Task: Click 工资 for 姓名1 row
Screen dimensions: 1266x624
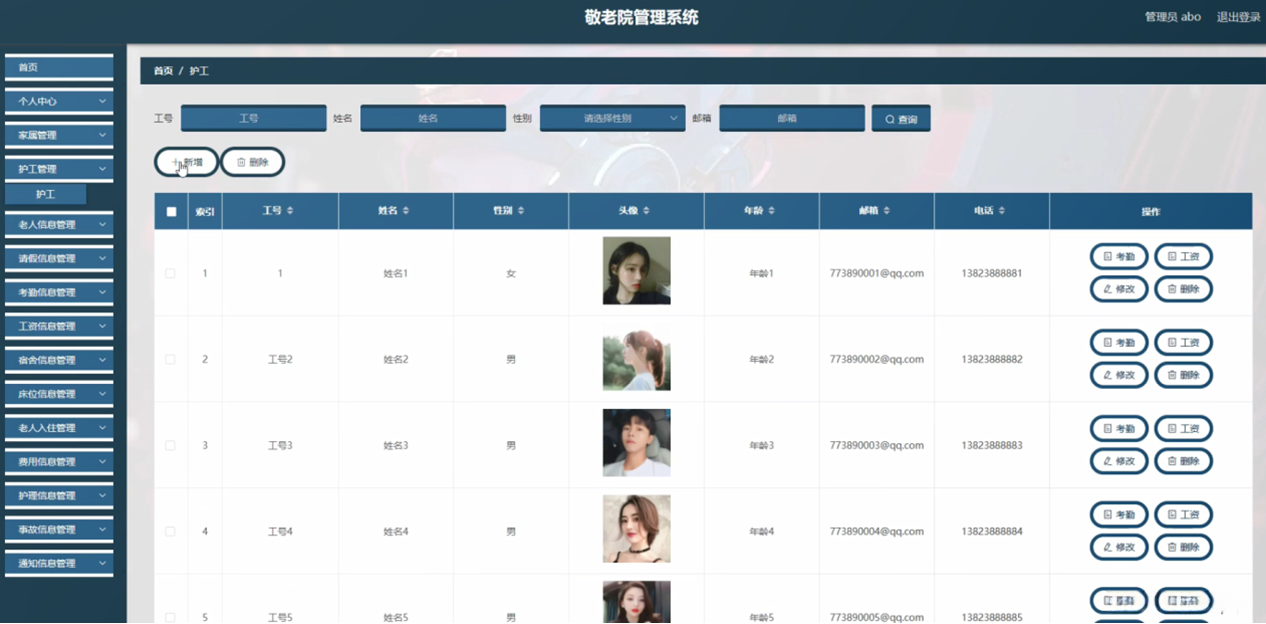Action: pos(1183,257)
